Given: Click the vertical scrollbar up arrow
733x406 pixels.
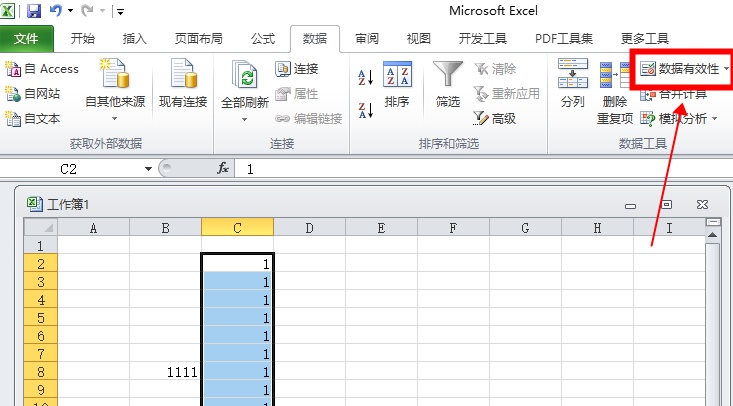Looking at the screenshot, I should coord(712,235).
